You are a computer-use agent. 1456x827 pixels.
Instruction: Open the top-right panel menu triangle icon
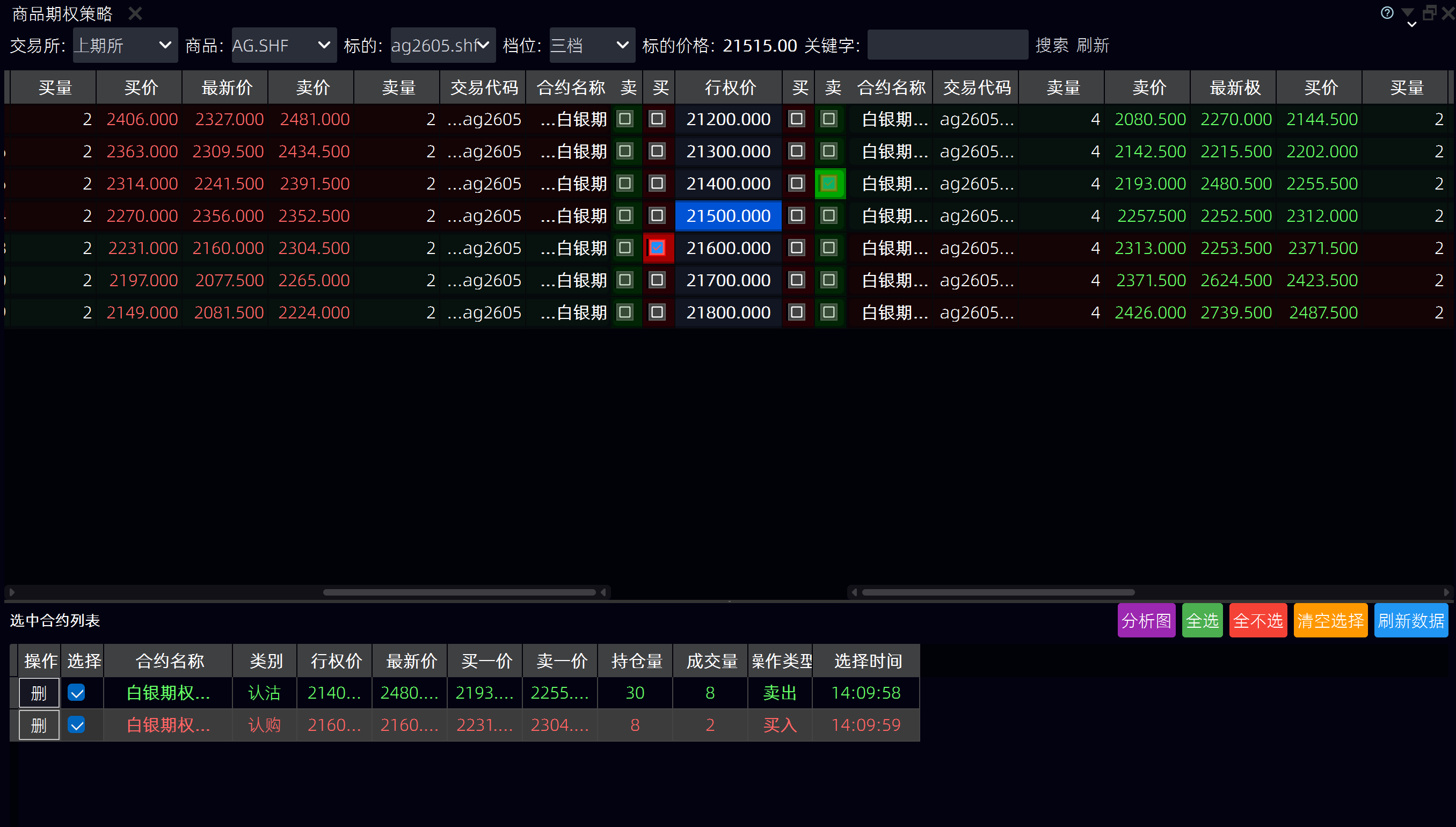(x=1408, y=12)
